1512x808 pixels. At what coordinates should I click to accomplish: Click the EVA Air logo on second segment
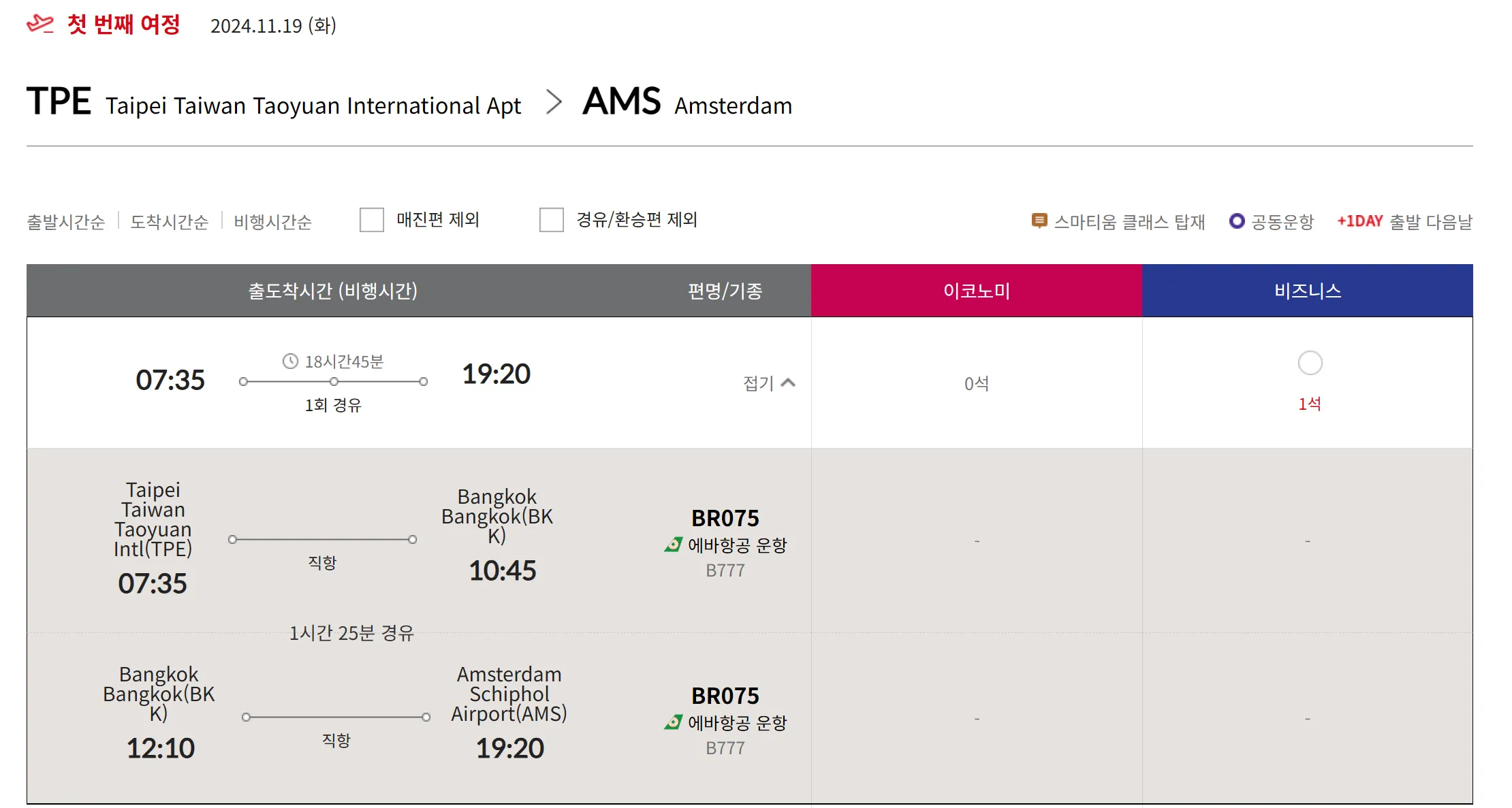pyautogui.click(x=673, y=723)
